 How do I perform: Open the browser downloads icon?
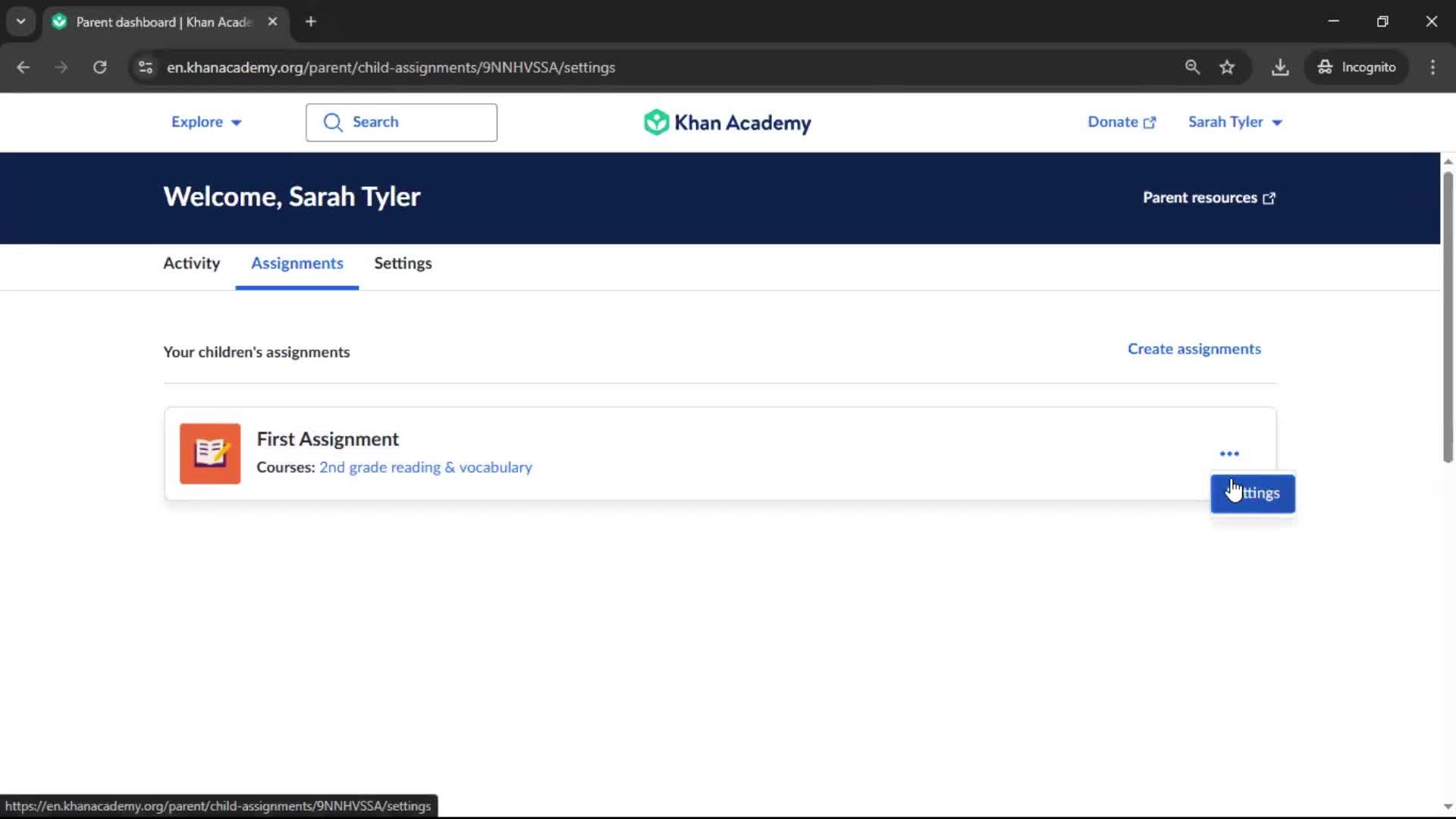[1280, 67]
